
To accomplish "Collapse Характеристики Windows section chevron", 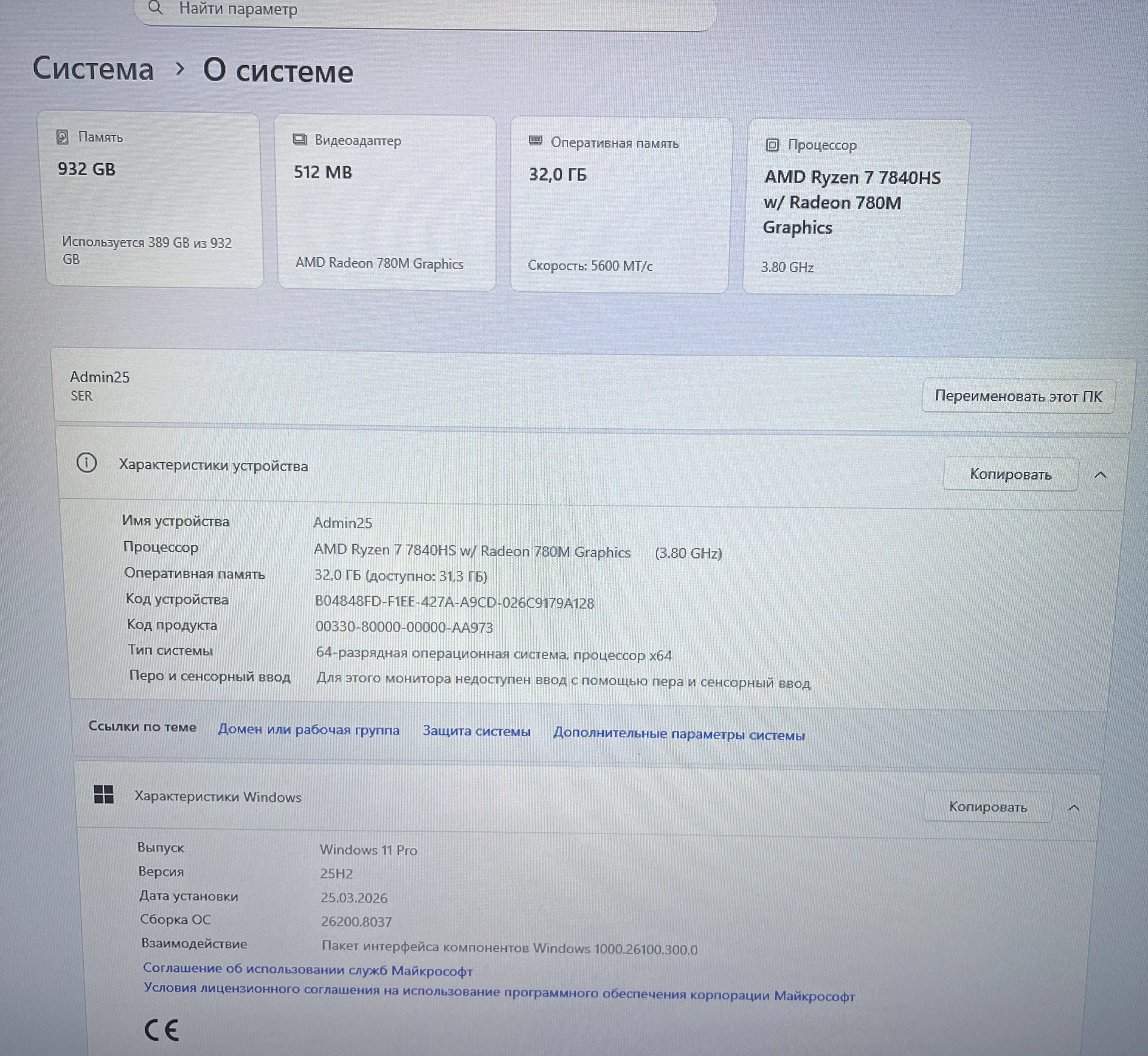I will click(1074, 808).
